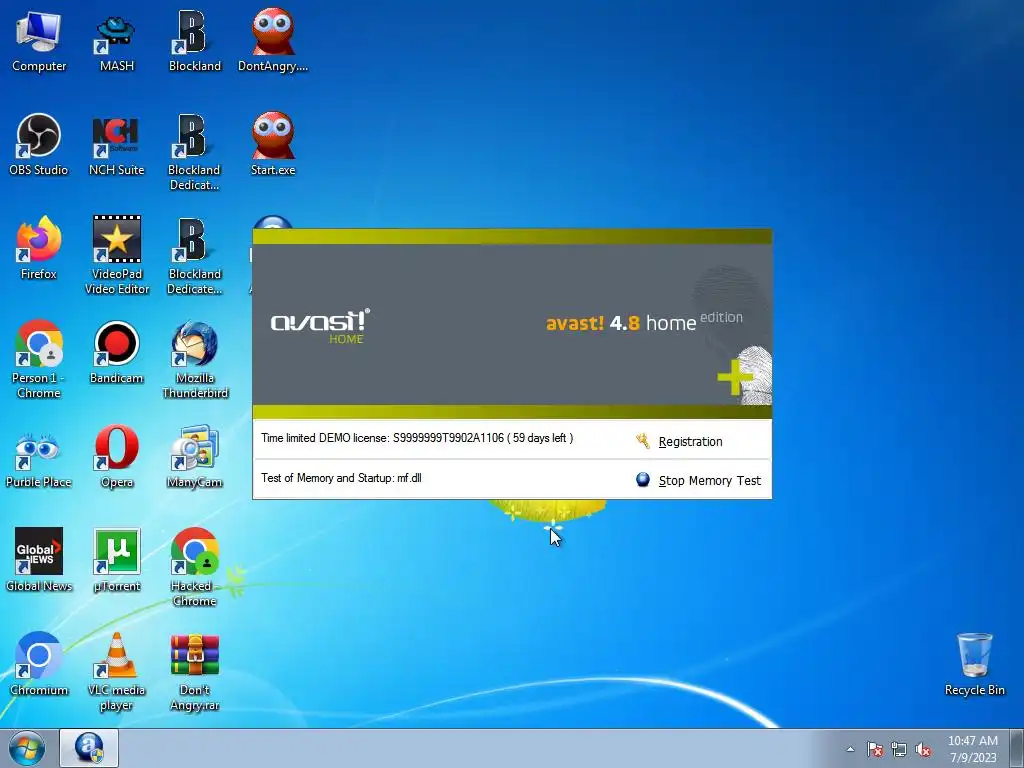Select the NCH Suite icon
Screen dimensions: 1024x768
116,145
